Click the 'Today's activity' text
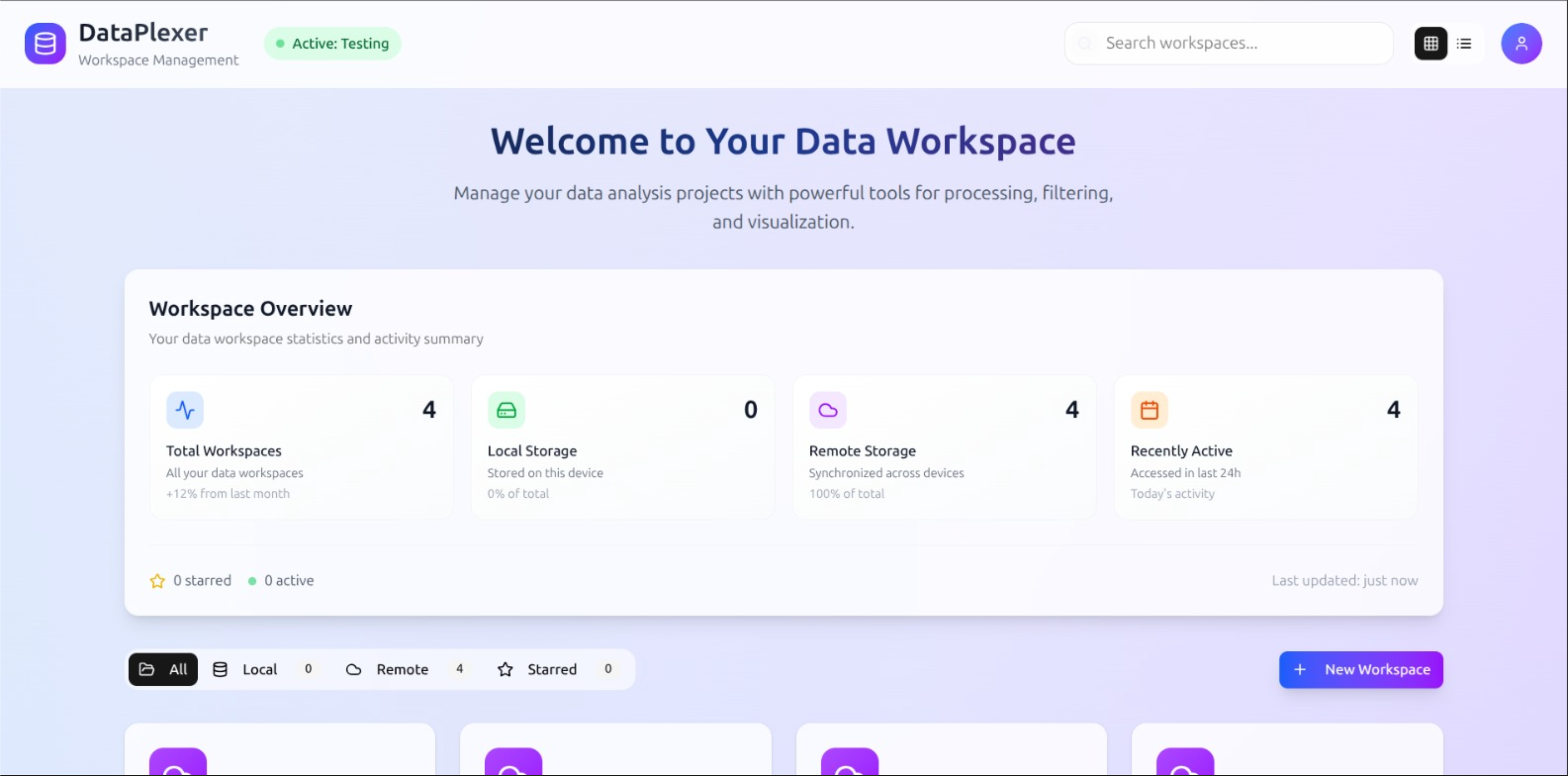 1172,494
